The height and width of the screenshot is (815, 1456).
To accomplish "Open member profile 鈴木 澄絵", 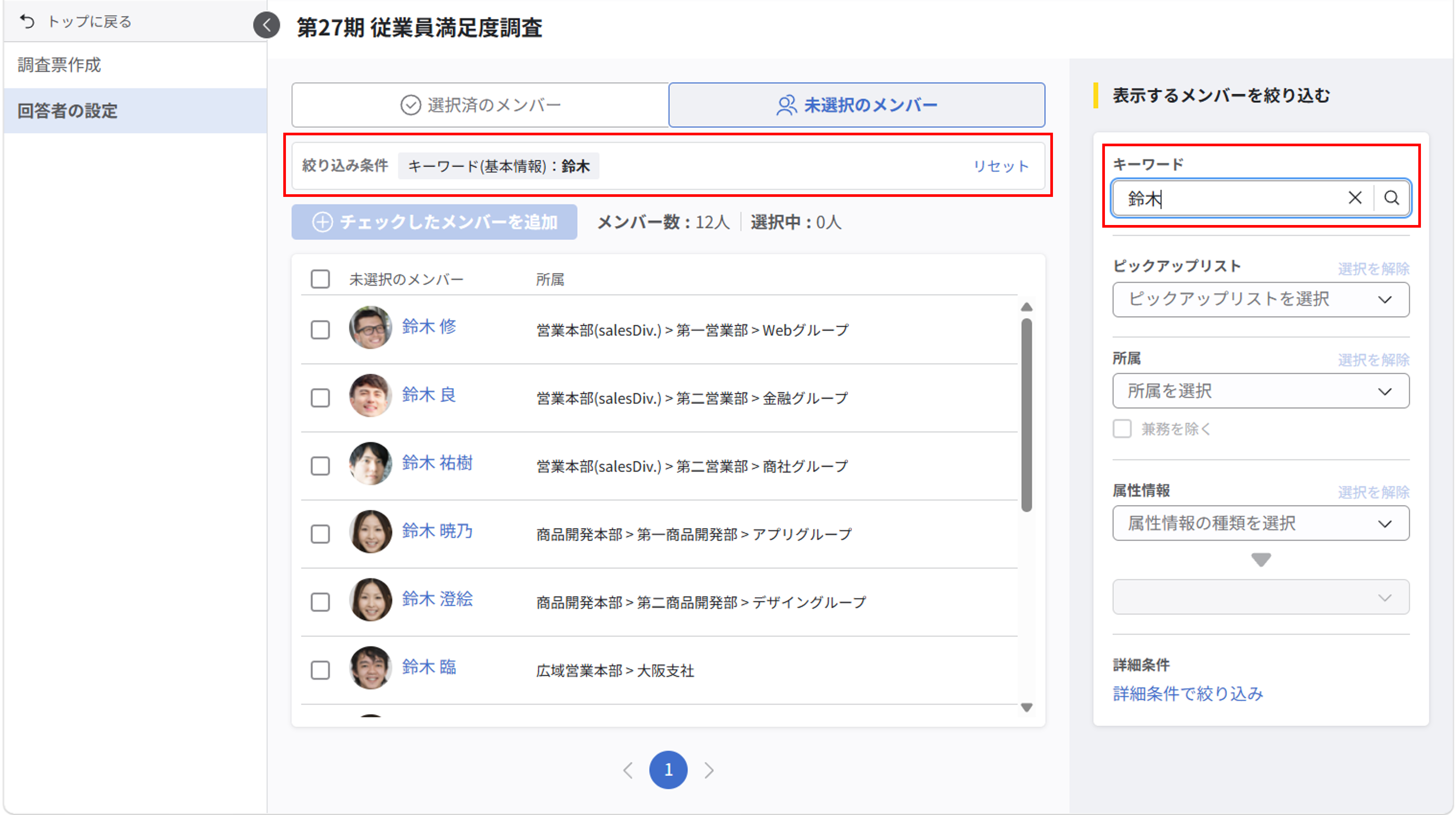I will [x=437, y=599].
